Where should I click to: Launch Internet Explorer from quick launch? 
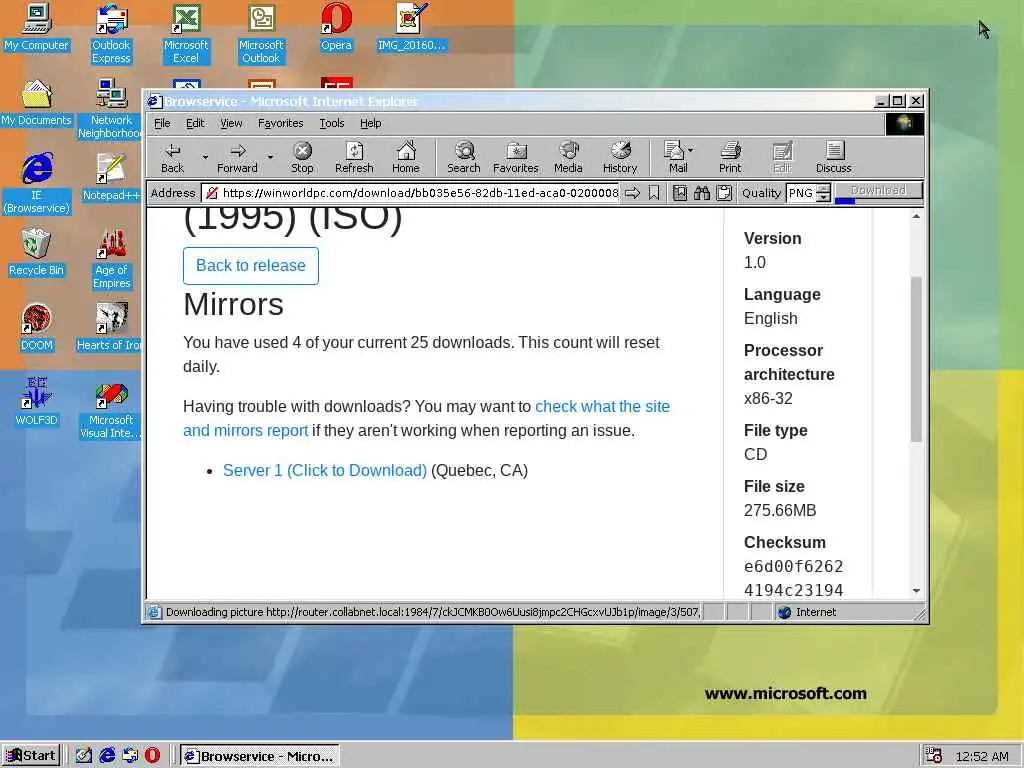107,756
